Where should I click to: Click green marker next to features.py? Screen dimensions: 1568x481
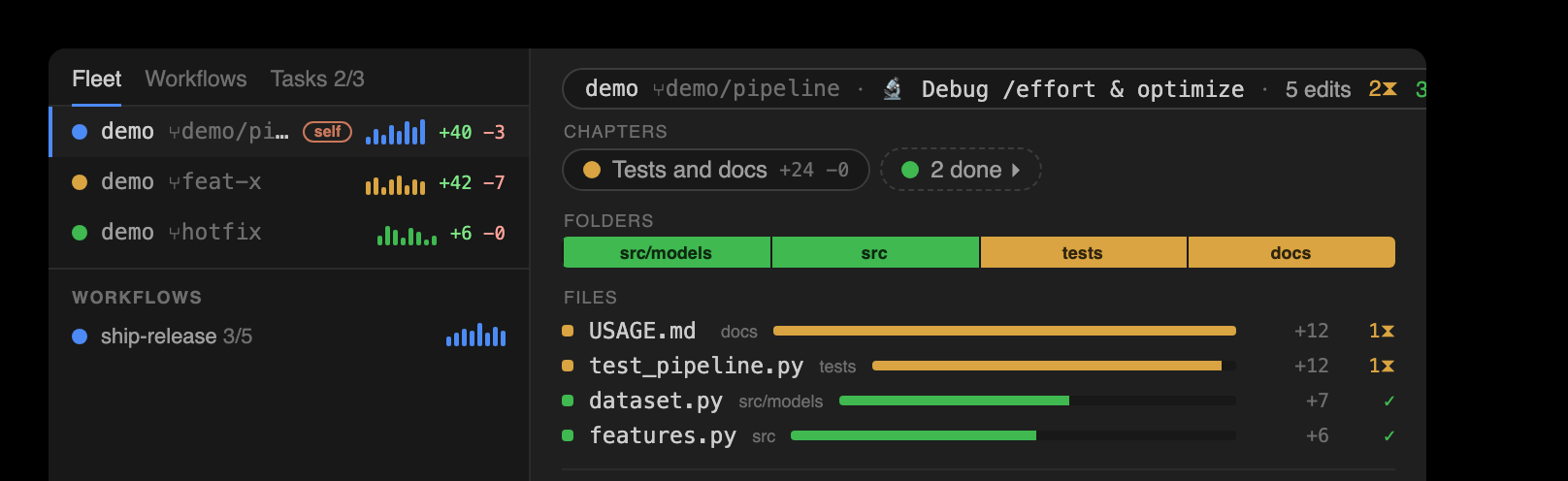click(568, 435)
